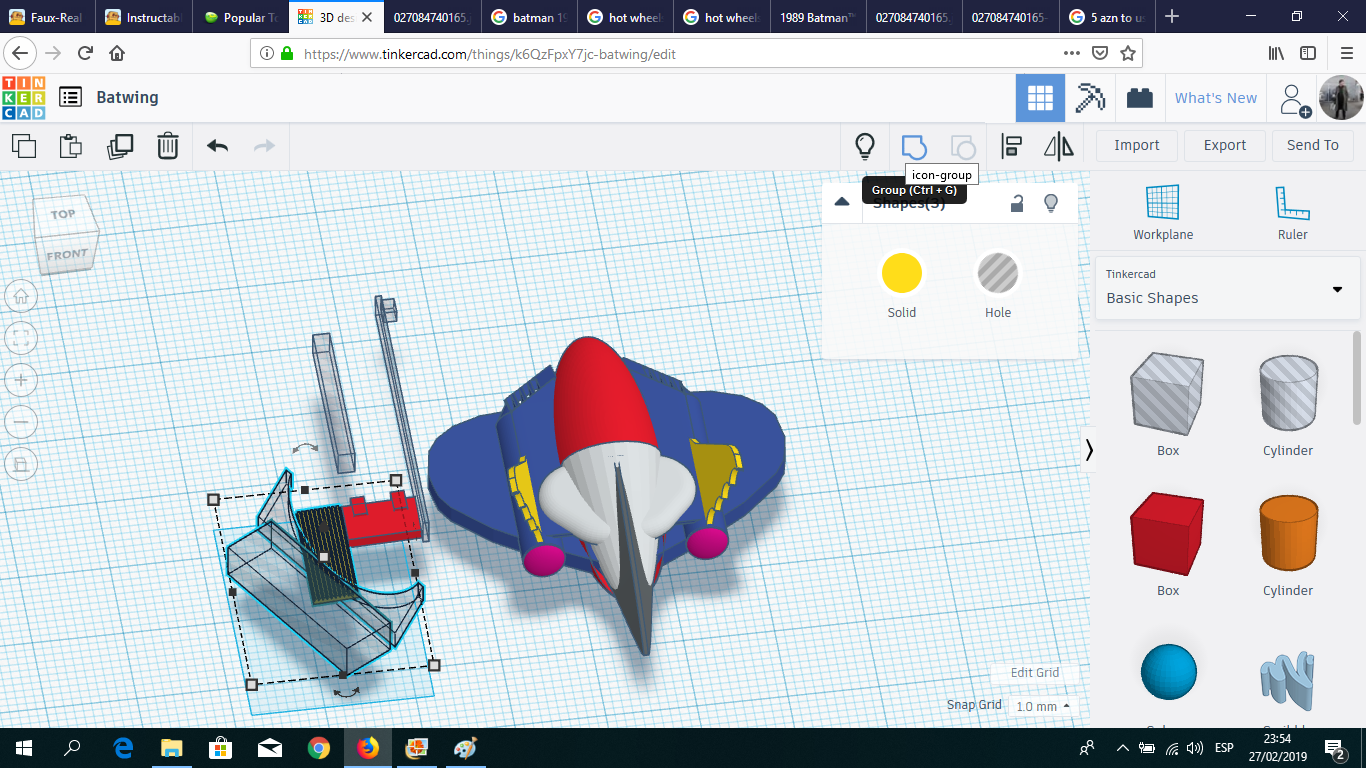The width and height of the screenshot is (1366, 768).
Task: Undo the last action
Action: pyautogui.click(x=215, y=145)
